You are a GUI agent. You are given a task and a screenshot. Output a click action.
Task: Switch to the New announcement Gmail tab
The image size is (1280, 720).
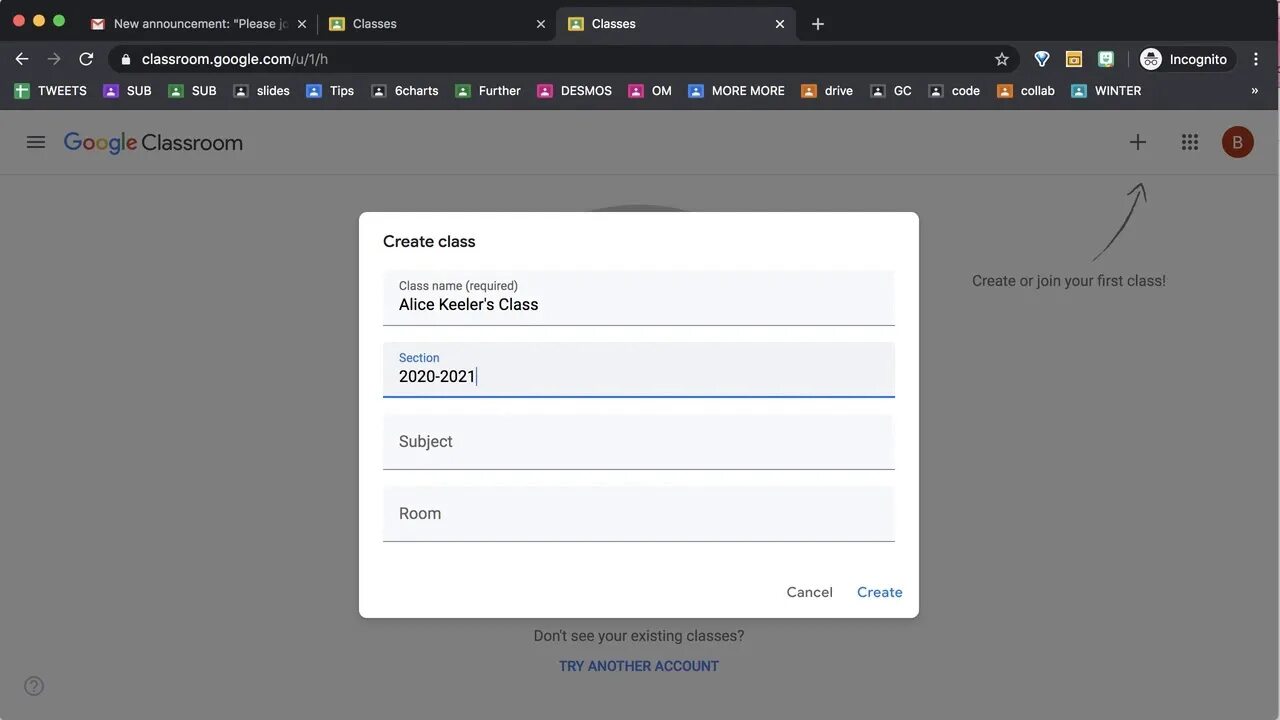(198, 24)
